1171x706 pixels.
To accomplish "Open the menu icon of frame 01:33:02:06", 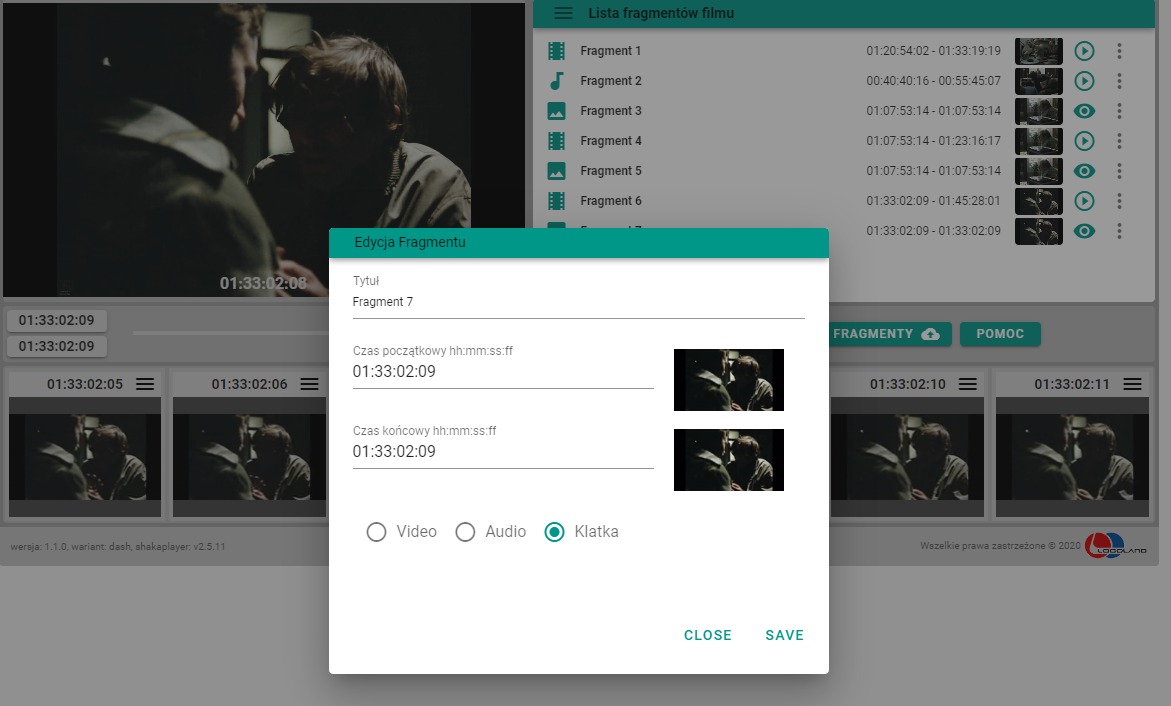I will 309,384.
